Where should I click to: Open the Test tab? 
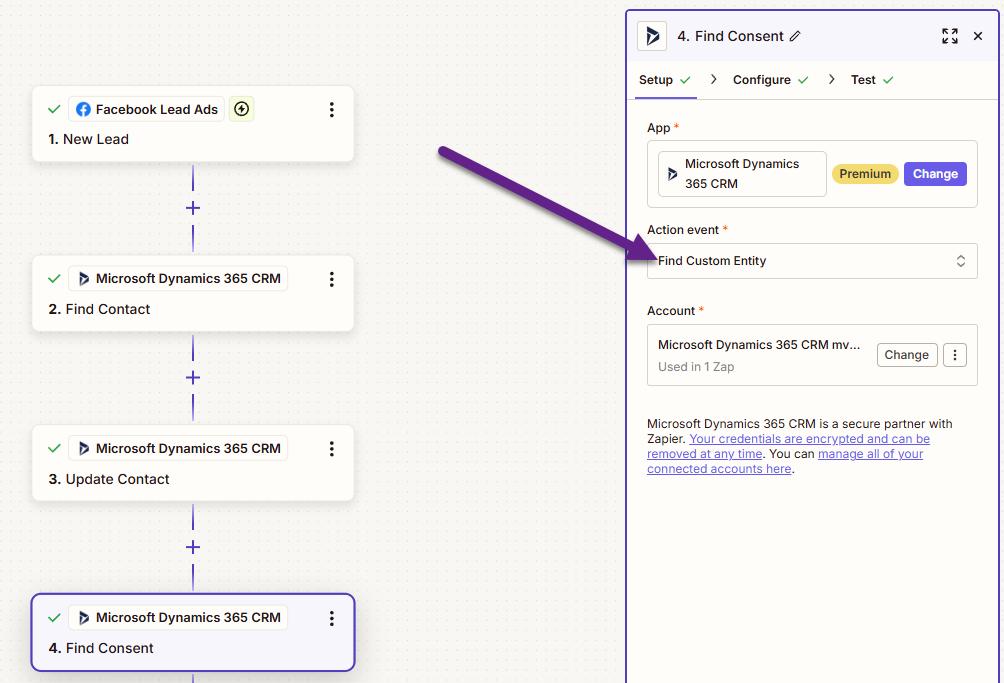tap(863, 80)
